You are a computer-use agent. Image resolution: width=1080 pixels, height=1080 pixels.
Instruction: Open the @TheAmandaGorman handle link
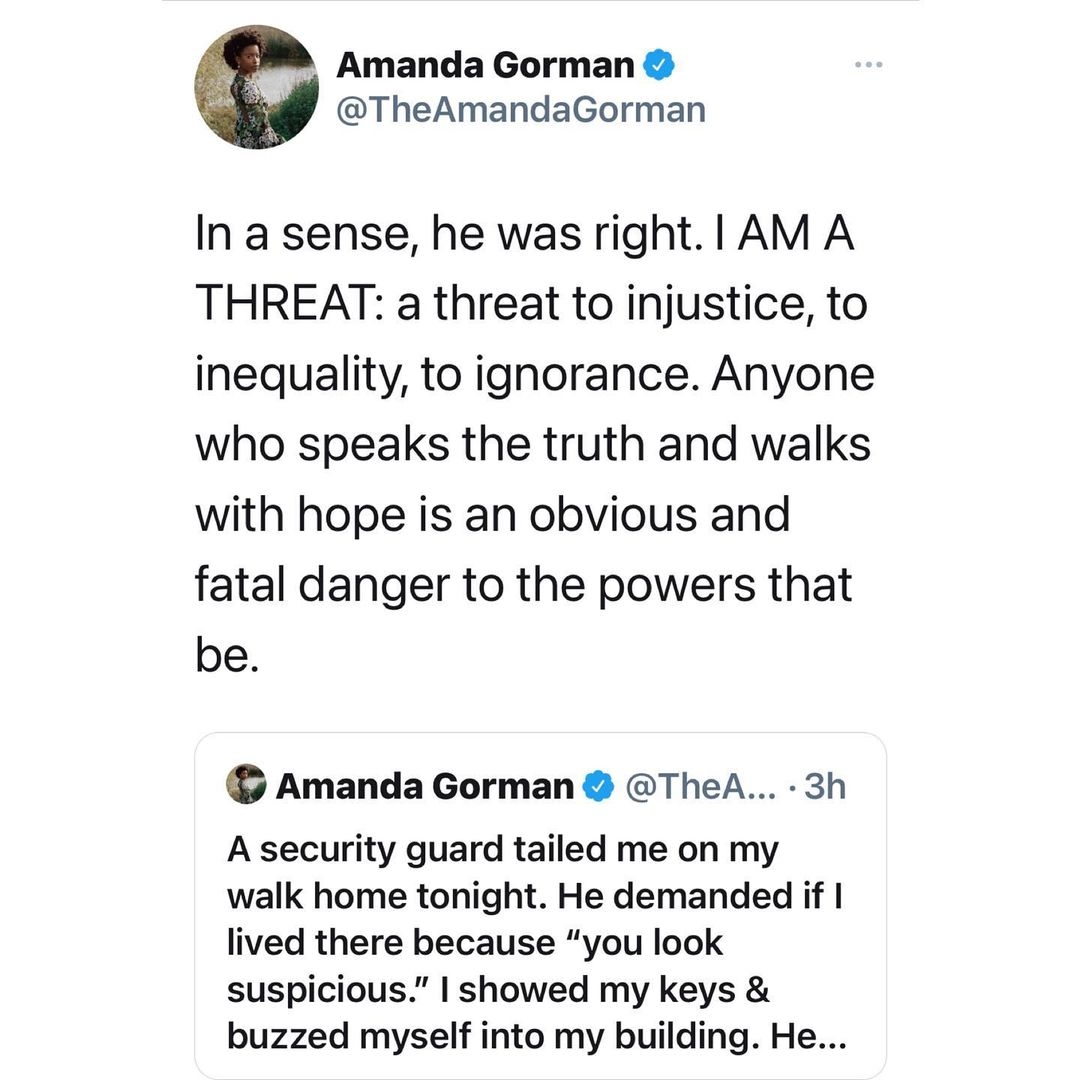[521, 110]
